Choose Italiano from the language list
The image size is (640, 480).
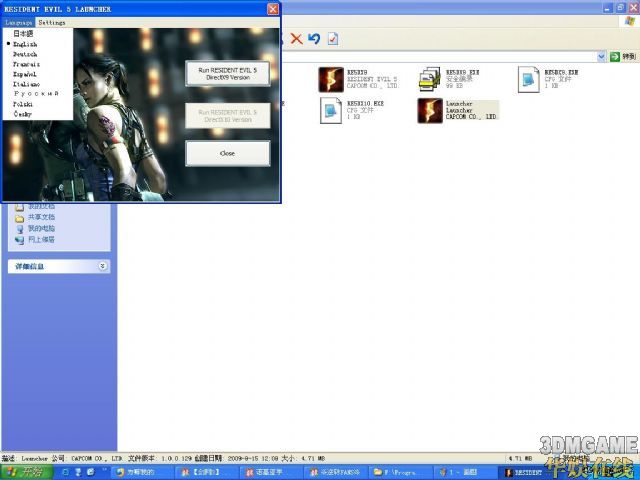point(26,84)
